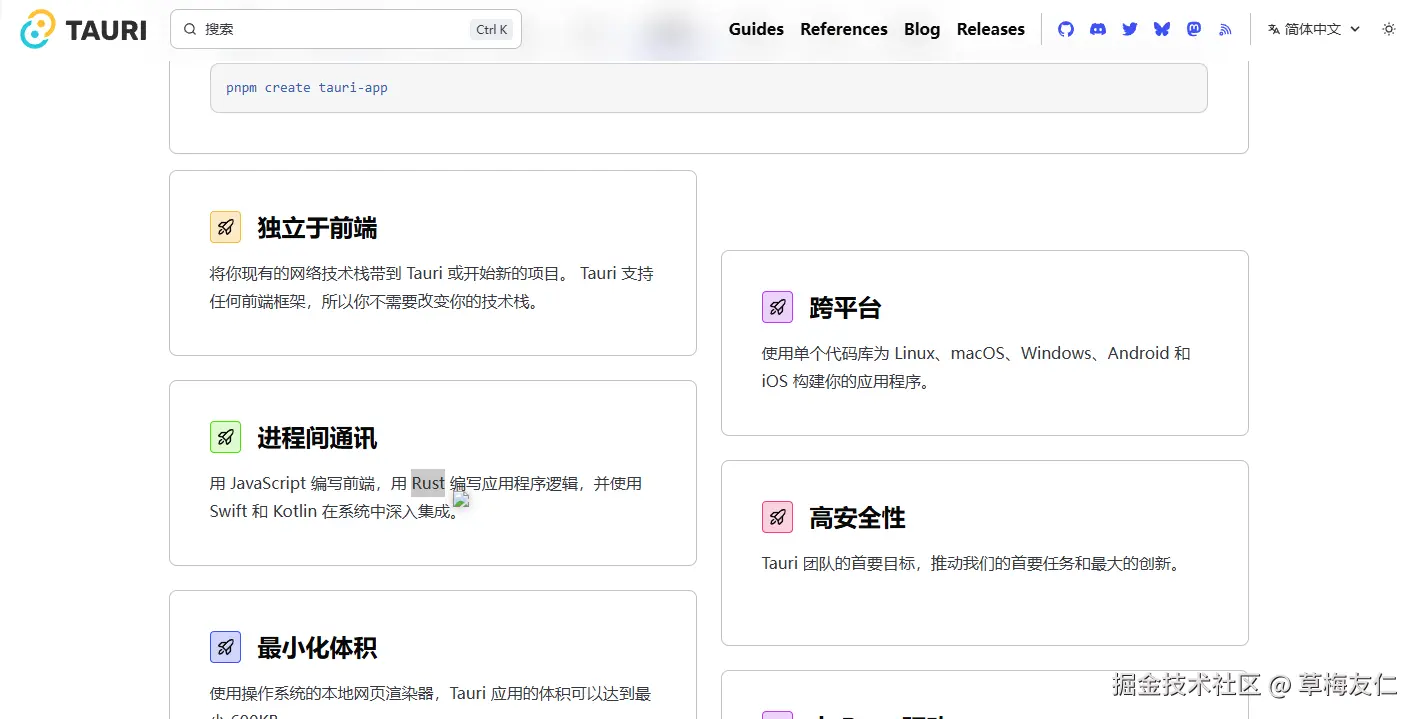The image size is (1418, 719).
Task: Open the RSS feed icon
Action: point(1226,29)
